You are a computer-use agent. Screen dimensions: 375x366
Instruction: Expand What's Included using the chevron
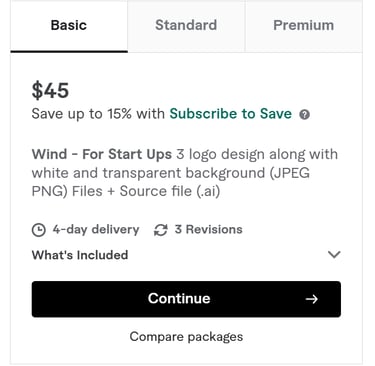(334, 255)
